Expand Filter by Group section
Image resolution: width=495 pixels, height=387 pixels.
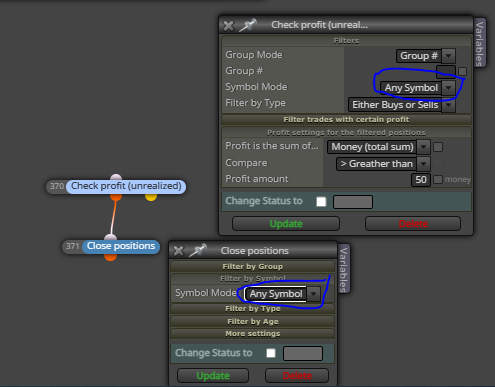click(x=253, y=267)
